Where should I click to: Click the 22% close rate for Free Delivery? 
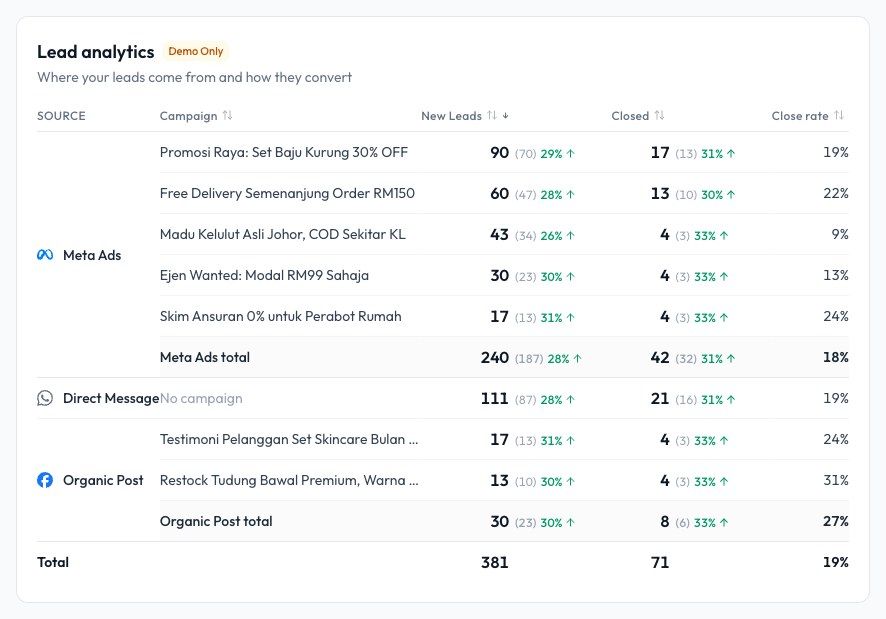[x=836, y=193]
